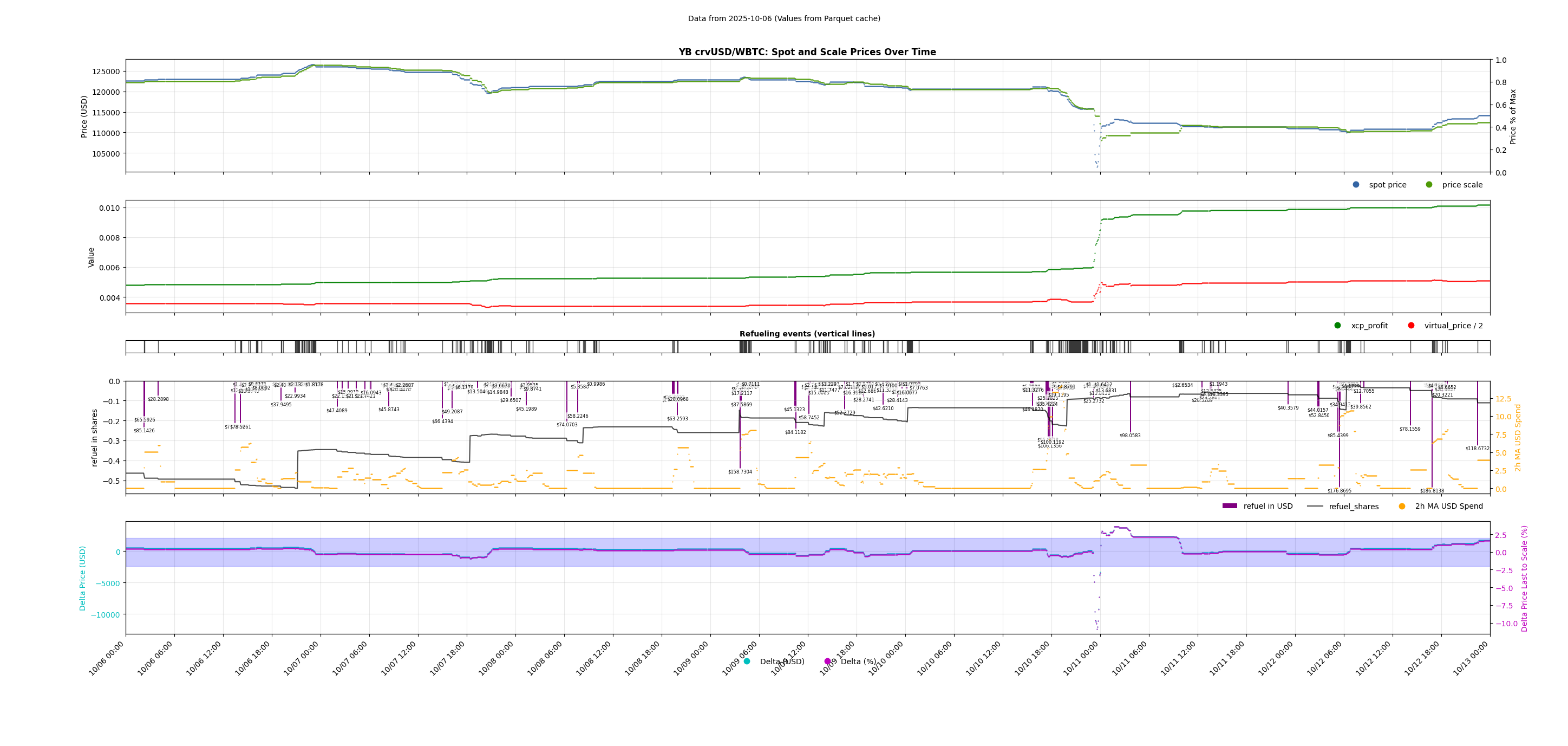Image resolution: width=1568 pixels, height=746 pixels.
Task: Click the 'YB crvUSD/WBTC: Spot and Scale Prices' title
Action: coord(807,52)
